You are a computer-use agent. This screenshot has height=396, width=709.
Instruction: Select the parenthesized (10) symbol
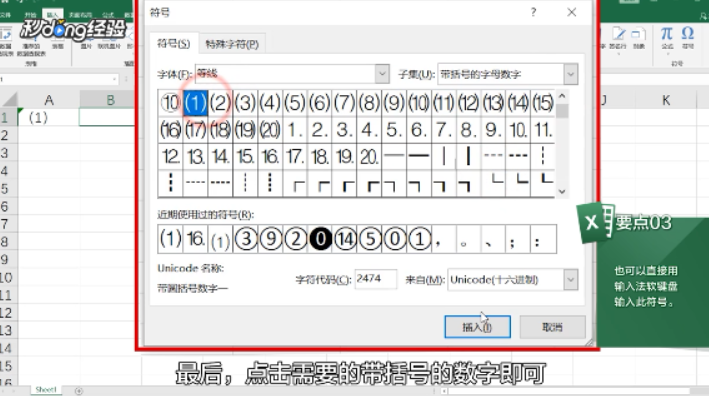pos(419,103)
